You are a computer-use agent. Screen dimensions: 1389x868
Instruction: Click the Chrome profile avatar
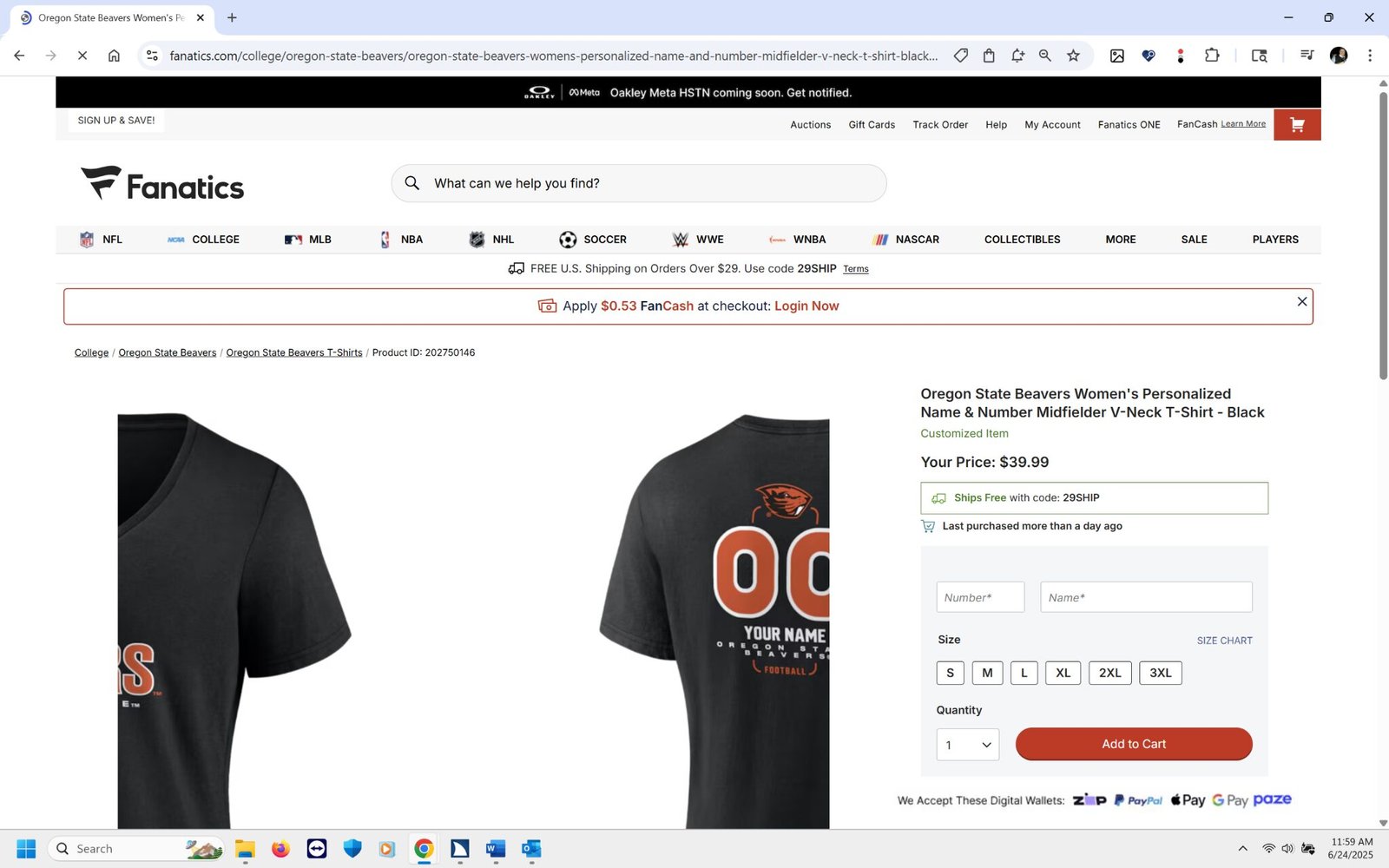coord(1339,56)
